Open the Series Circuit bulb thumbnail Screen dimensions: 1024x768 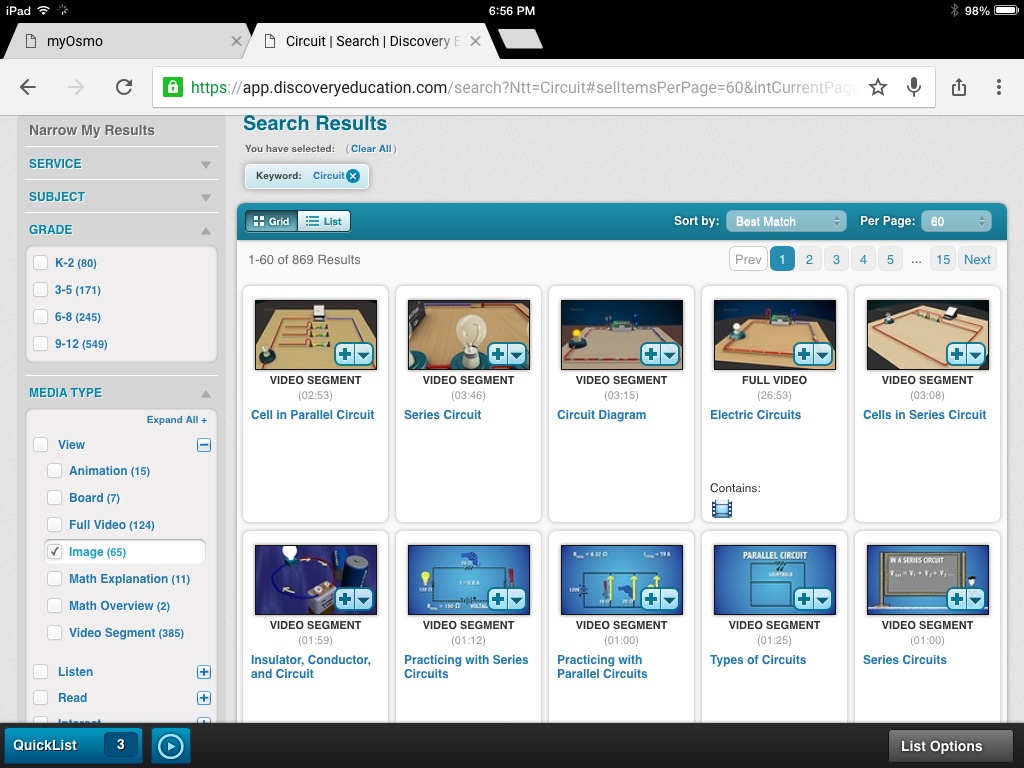468,334
